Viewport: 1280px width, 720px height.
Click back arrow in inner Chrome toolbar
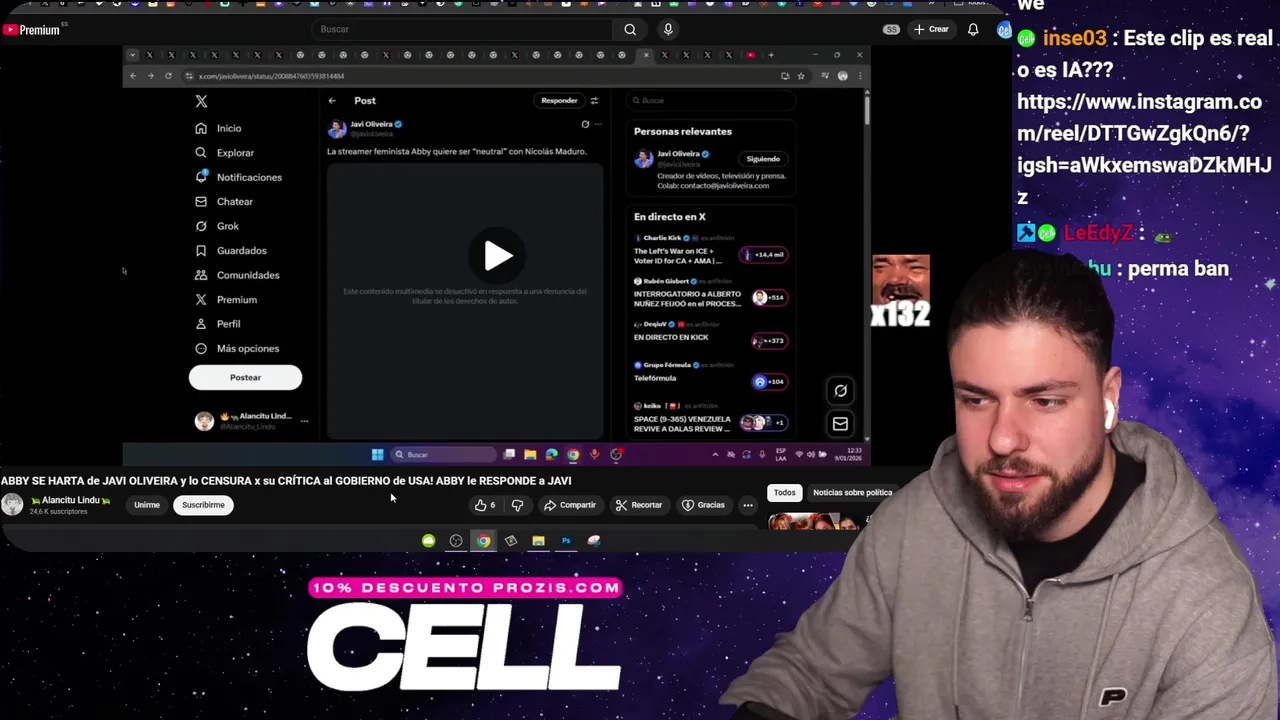pos(133,76)
